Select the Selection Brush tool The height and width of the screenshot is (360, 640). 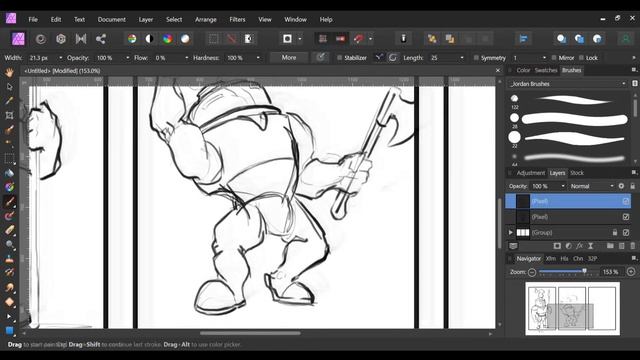[x=9, y=130]
